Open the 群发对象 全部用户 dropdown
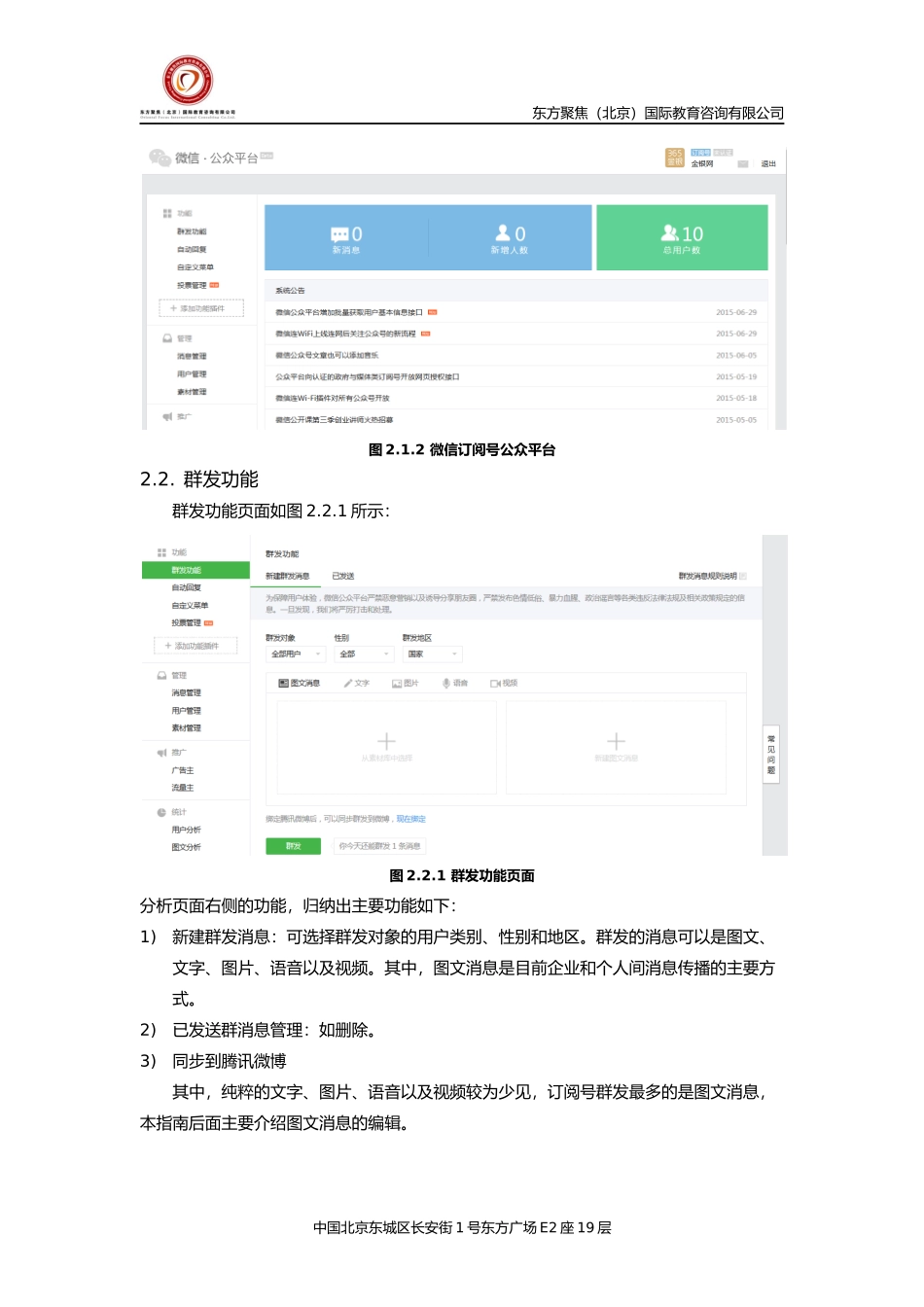924x1307 pixels. [296, 654]
